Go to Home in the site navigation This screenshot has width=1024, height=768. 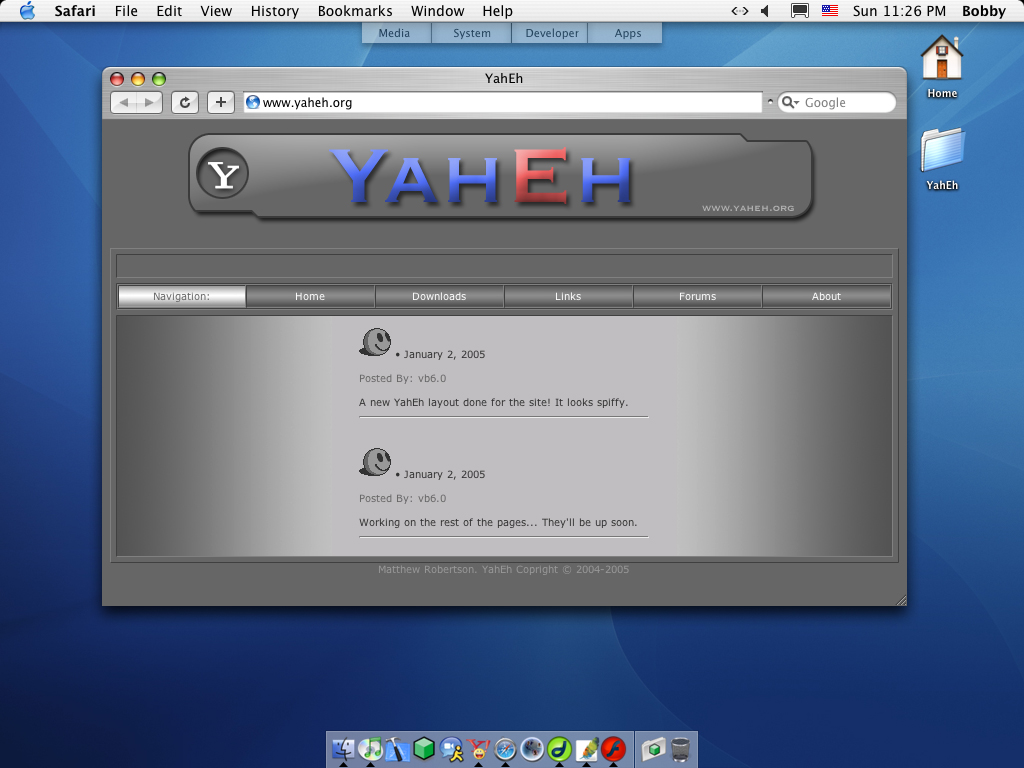310,296
